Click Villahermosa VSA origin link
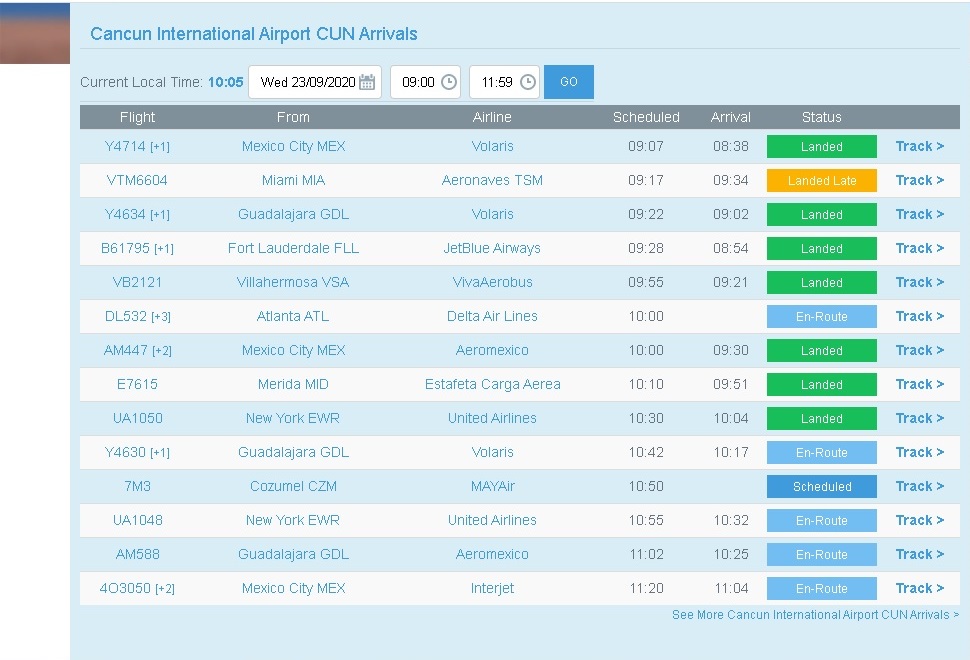 click(293, 282)
